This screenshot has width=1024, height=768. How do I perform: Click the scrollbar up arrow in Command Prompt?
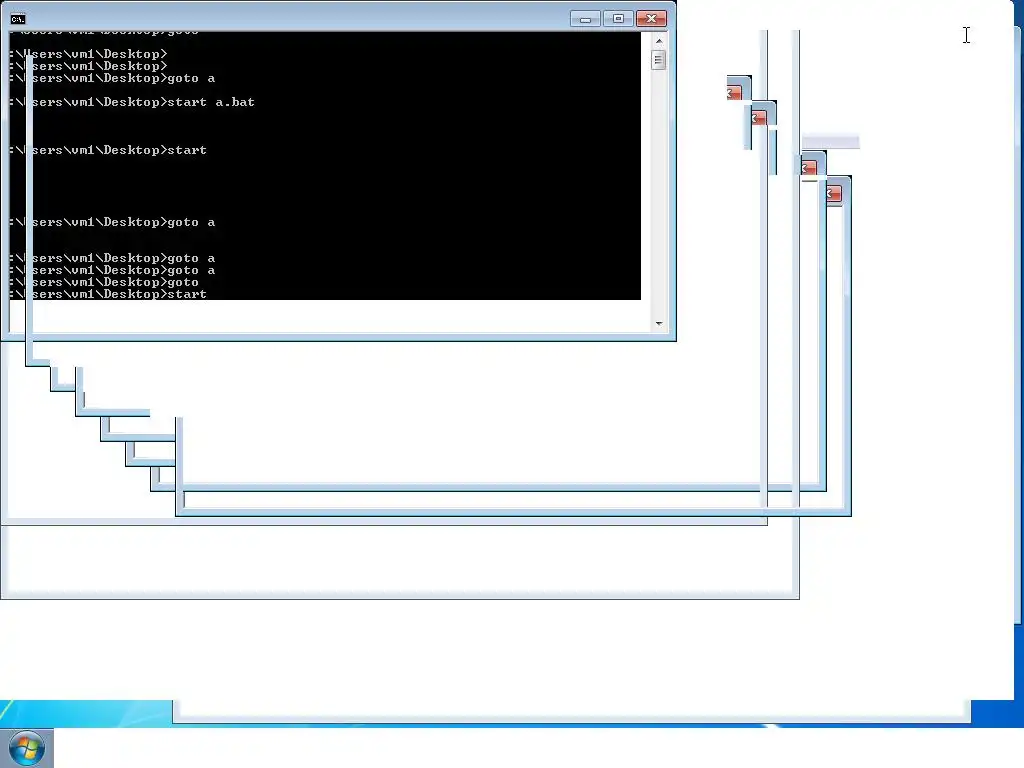658,41
